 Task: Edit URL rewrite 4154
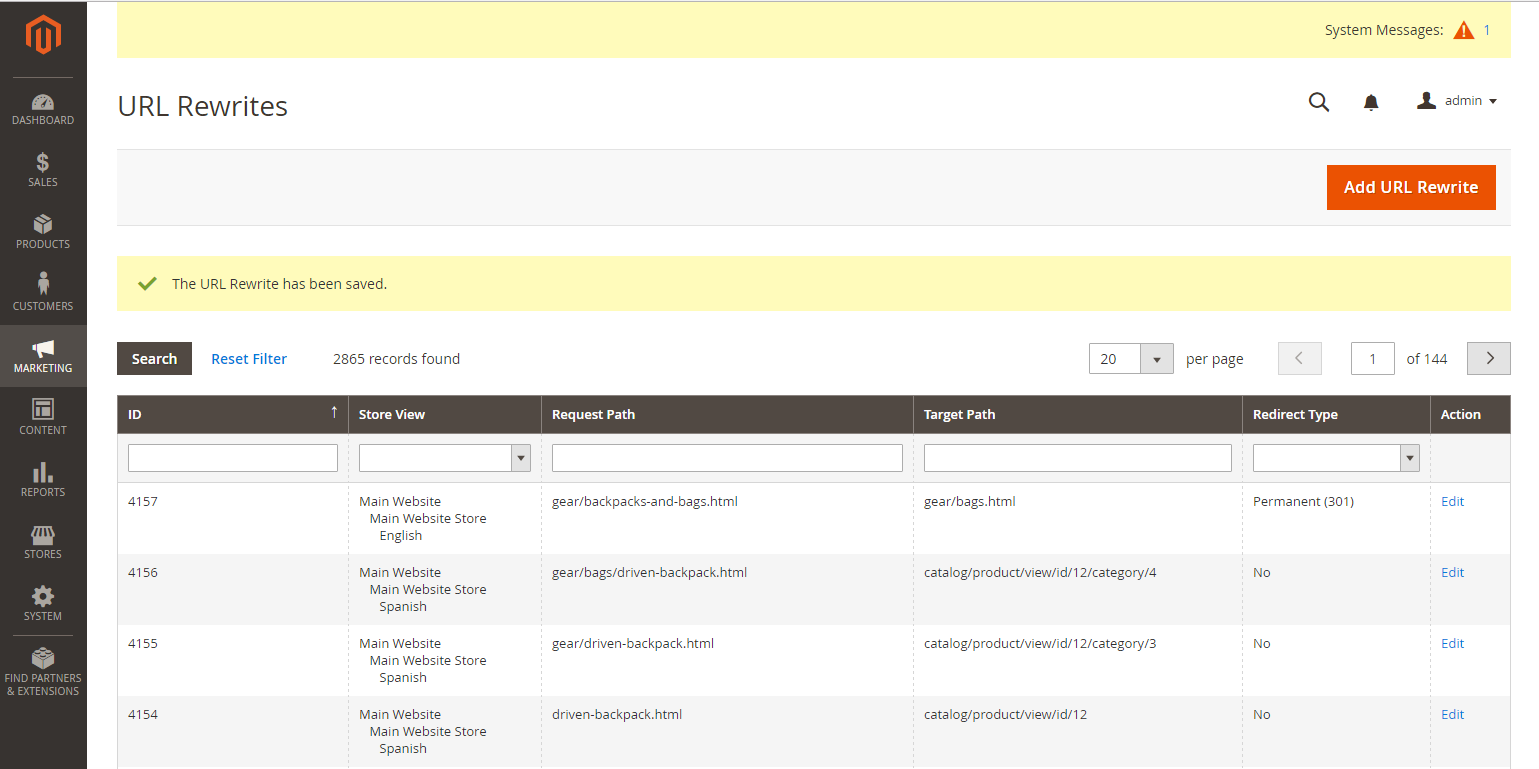tap(1452, 714)
